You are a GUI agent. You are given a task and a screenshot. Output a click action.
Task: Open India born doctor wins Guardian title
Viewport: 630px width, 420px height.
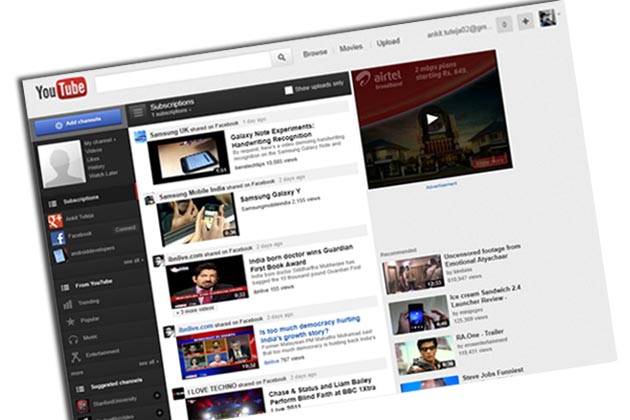pyautogui.click(x=301, y=257)
